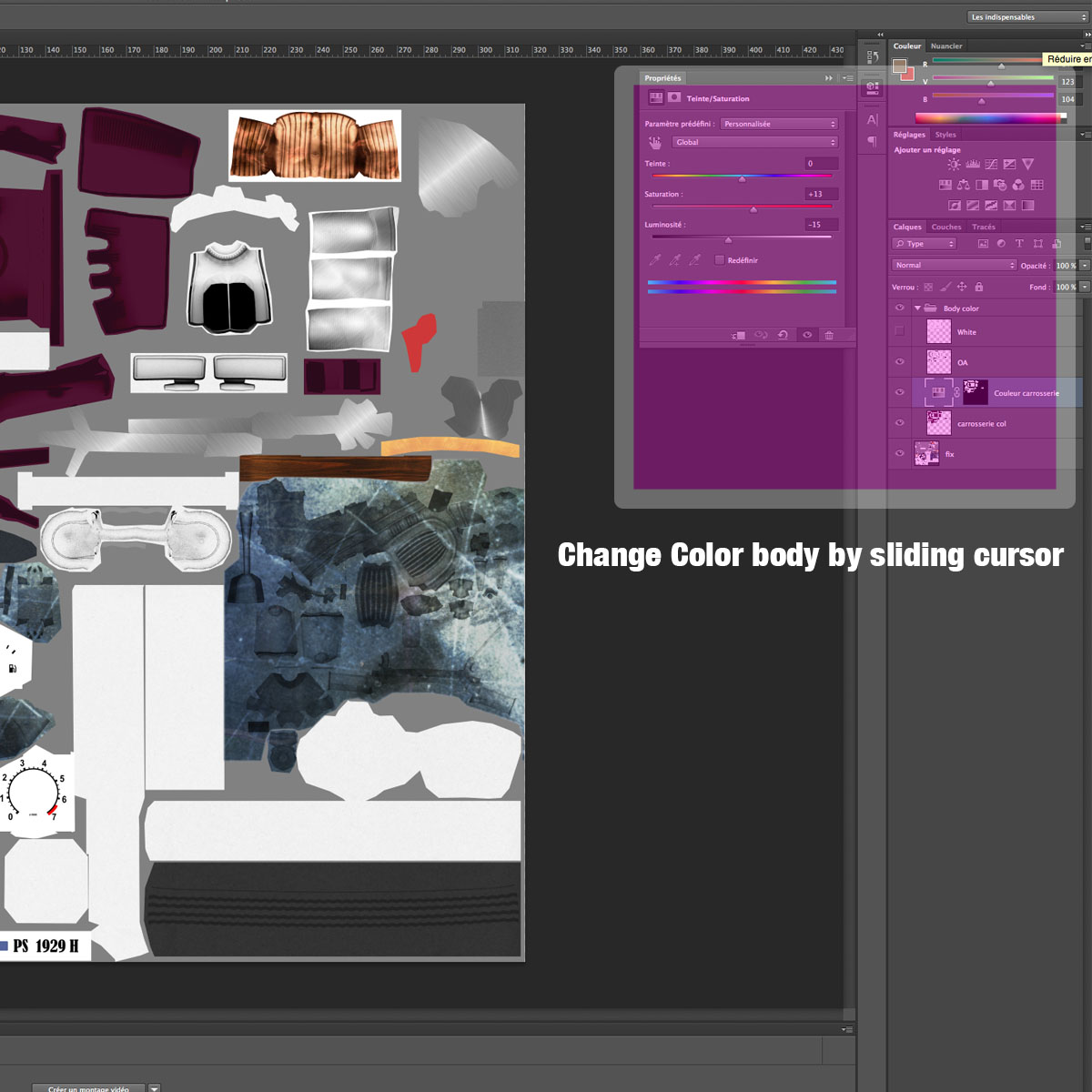Open the Paramètre prédéfini dropdown
The height and width of the screenshot is (1092, 1092).
(779, 124)
